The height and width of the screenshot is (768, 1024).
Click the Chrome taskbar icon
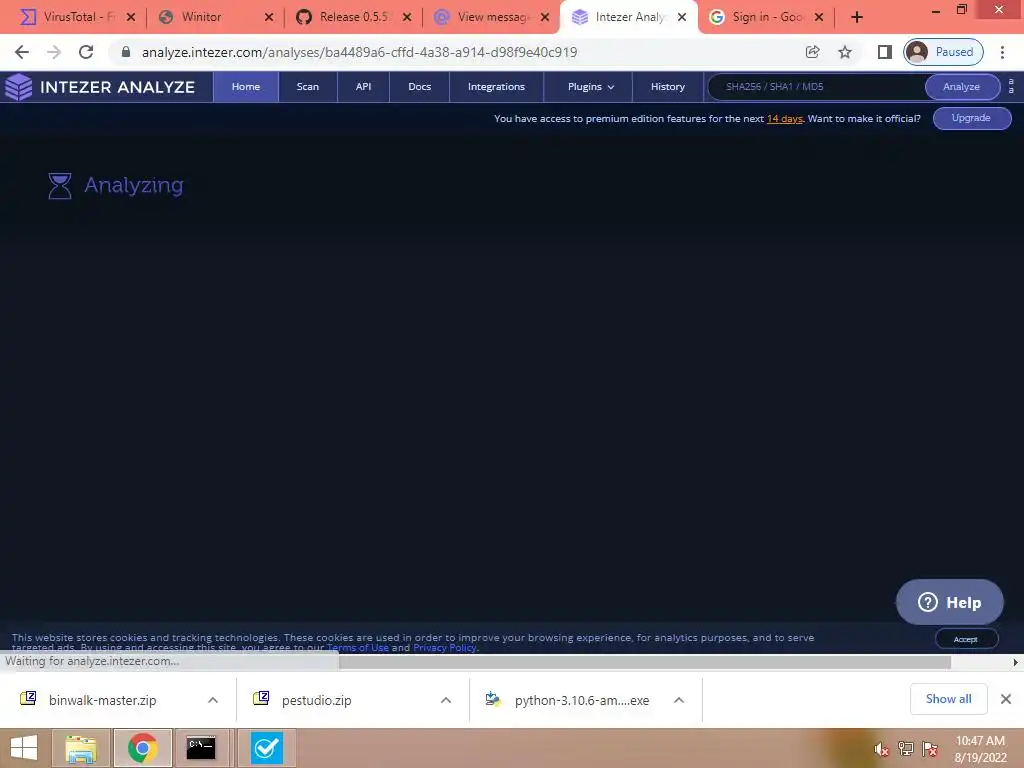tap(142, 748)
